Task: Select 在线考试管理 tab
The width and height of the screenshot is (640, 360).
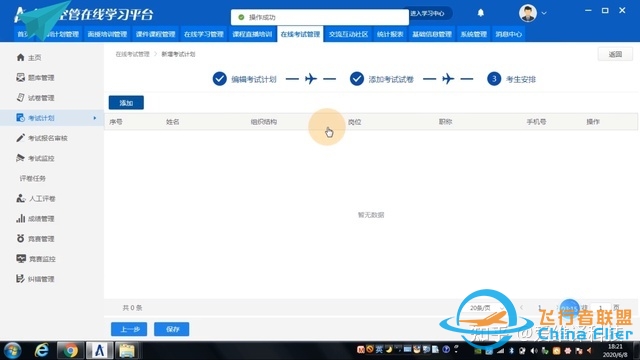Action: click(x=300, y=34)
